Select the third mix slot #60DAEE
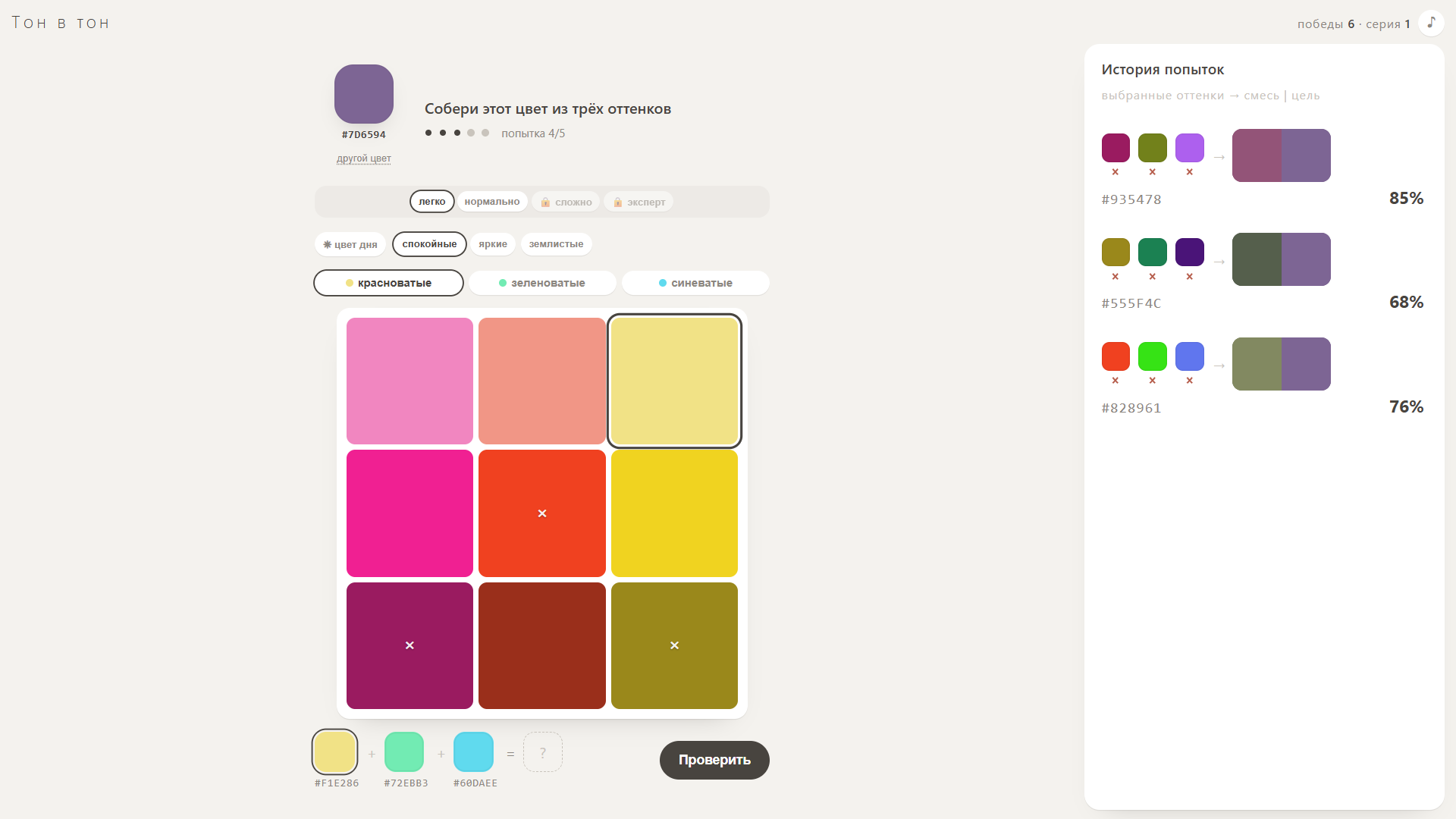Viewport: 1456px width, 819px height. point(473,752)
